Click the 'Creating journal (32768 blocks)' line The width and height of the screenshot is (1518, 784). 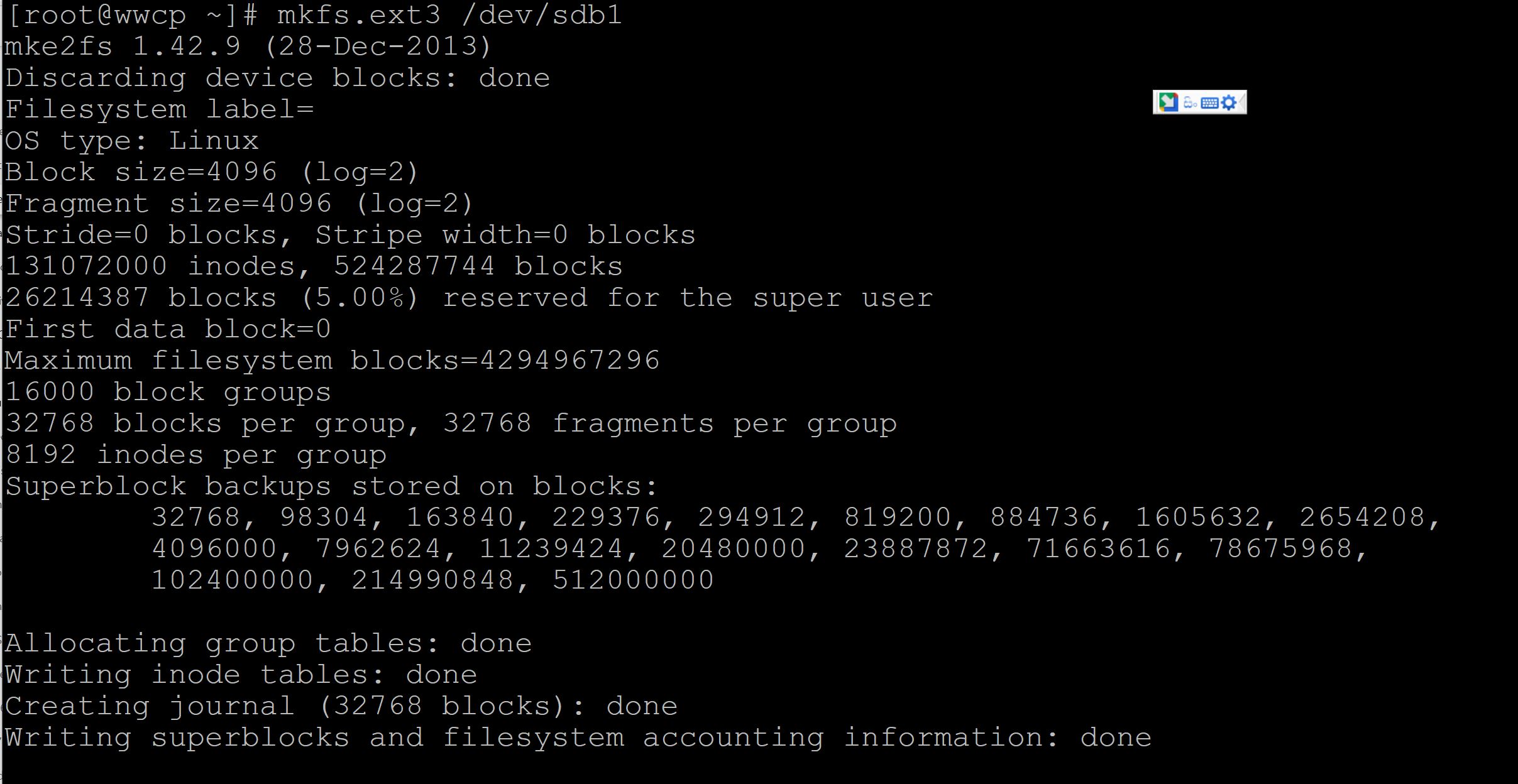click(341, 706)
